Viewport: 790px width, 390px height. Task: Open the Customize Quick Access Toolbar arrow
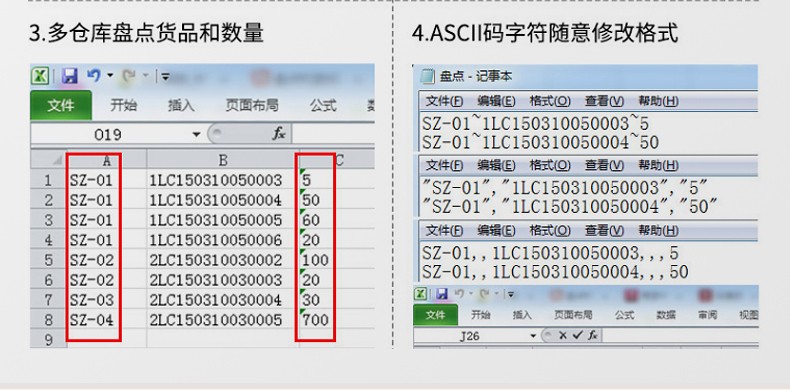point(165,77)
